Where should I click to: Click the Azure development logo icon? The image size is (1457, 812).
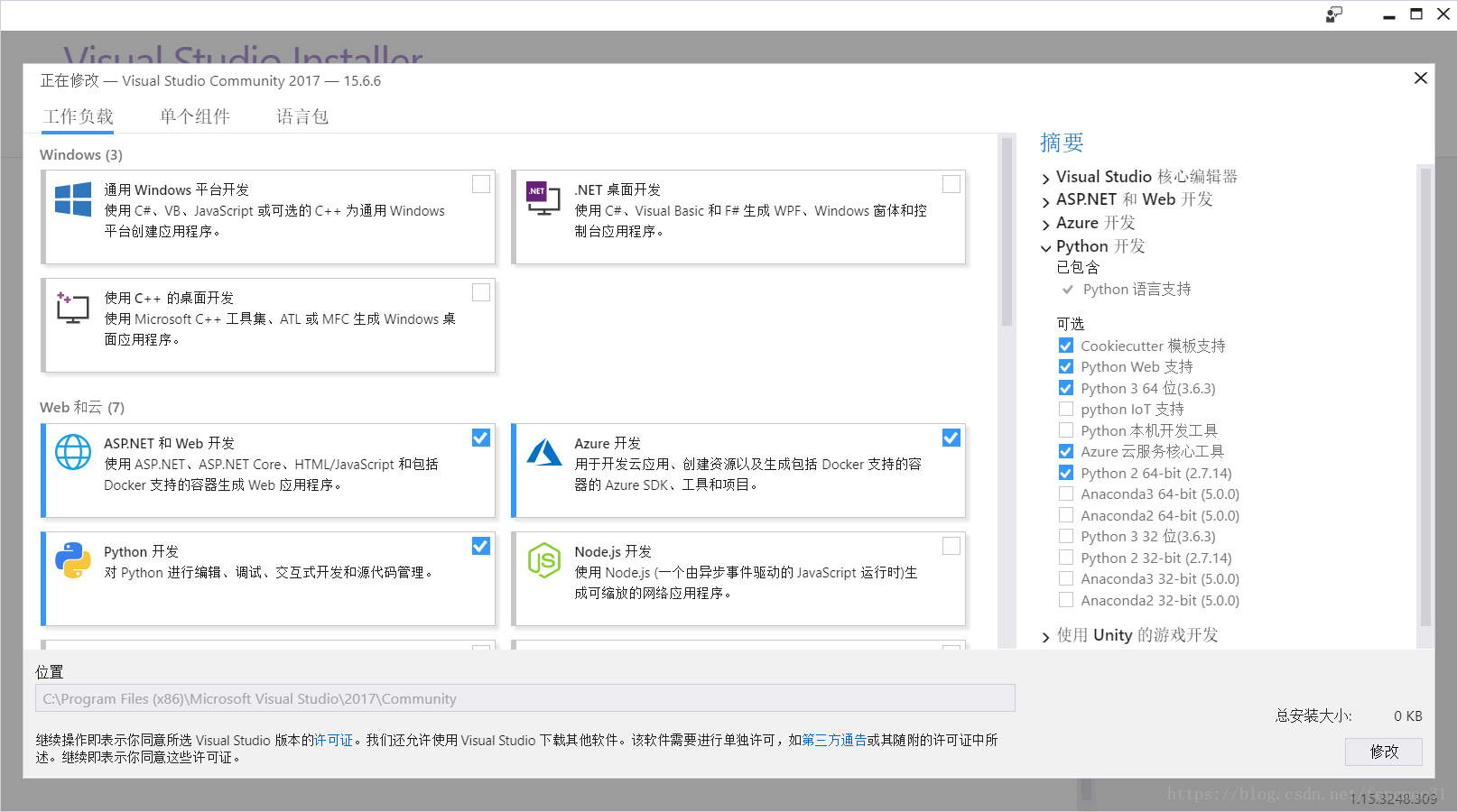coord(544,452)
